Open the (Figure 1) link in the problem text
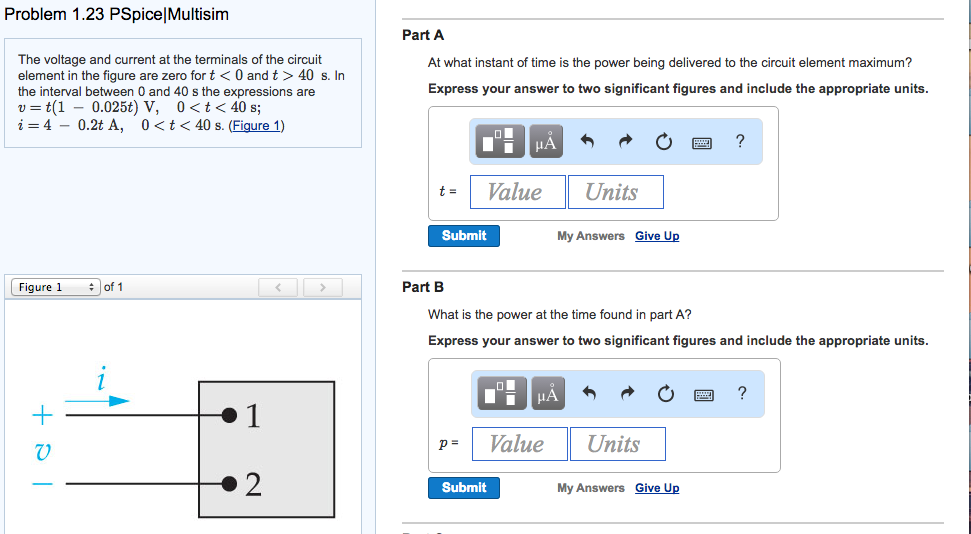Screen dimensions: 971x534 click(257, 126)
